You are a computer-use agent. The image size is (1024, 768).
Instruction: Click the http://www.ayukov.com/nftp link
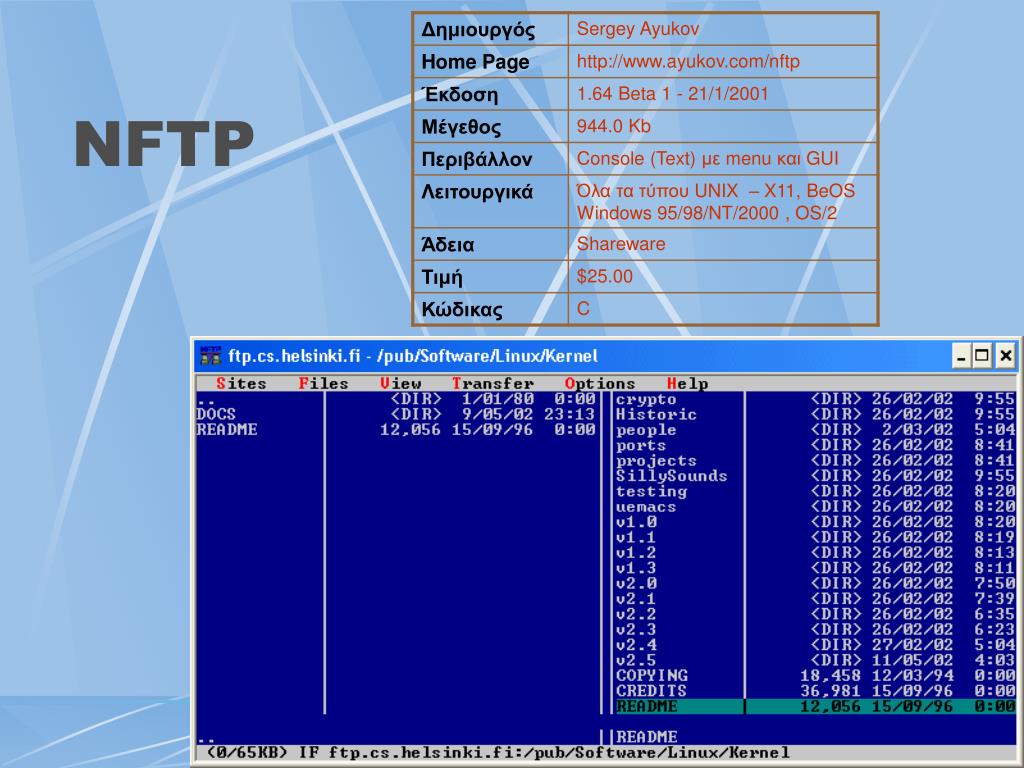[688, 61]
